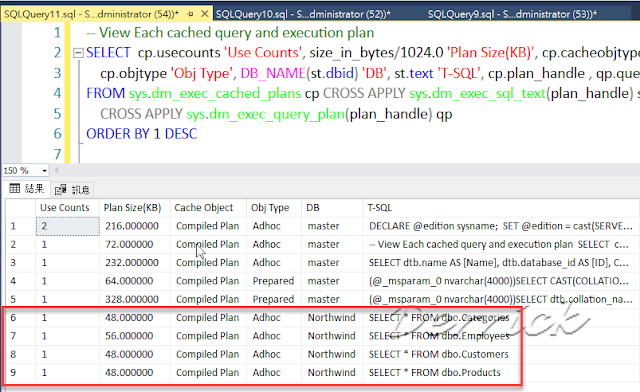Viewport: 640px width, 392px height.
Task: Select result row number 9 header
Action: point(20,372)
